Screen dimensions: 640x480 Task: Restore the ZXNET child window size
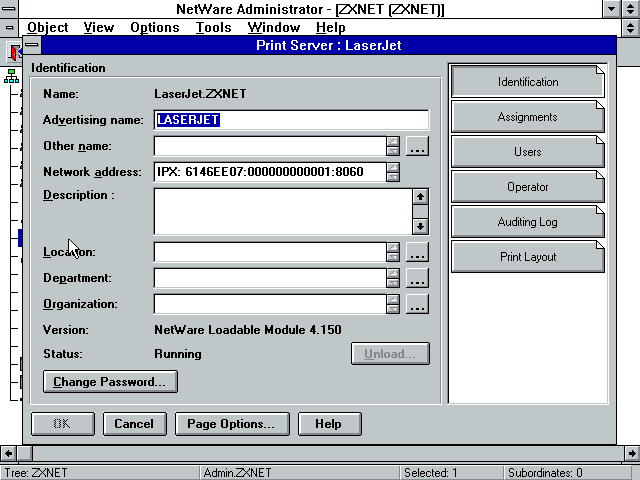tap(631, 28)
